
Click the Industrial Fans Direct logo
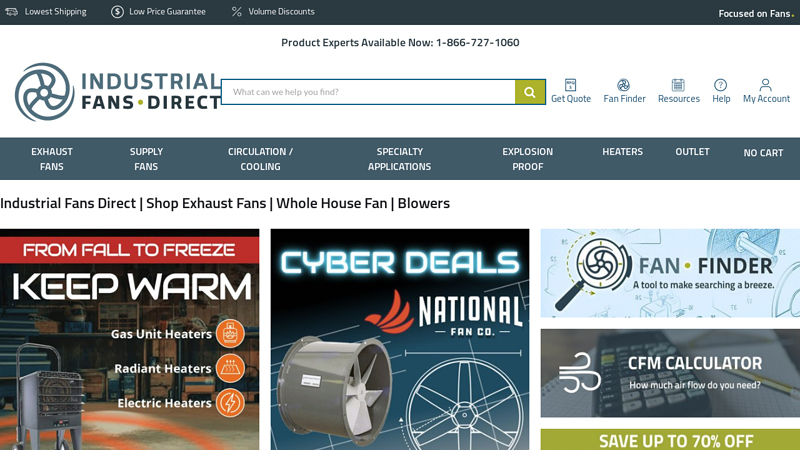click(x=117, y=92)
